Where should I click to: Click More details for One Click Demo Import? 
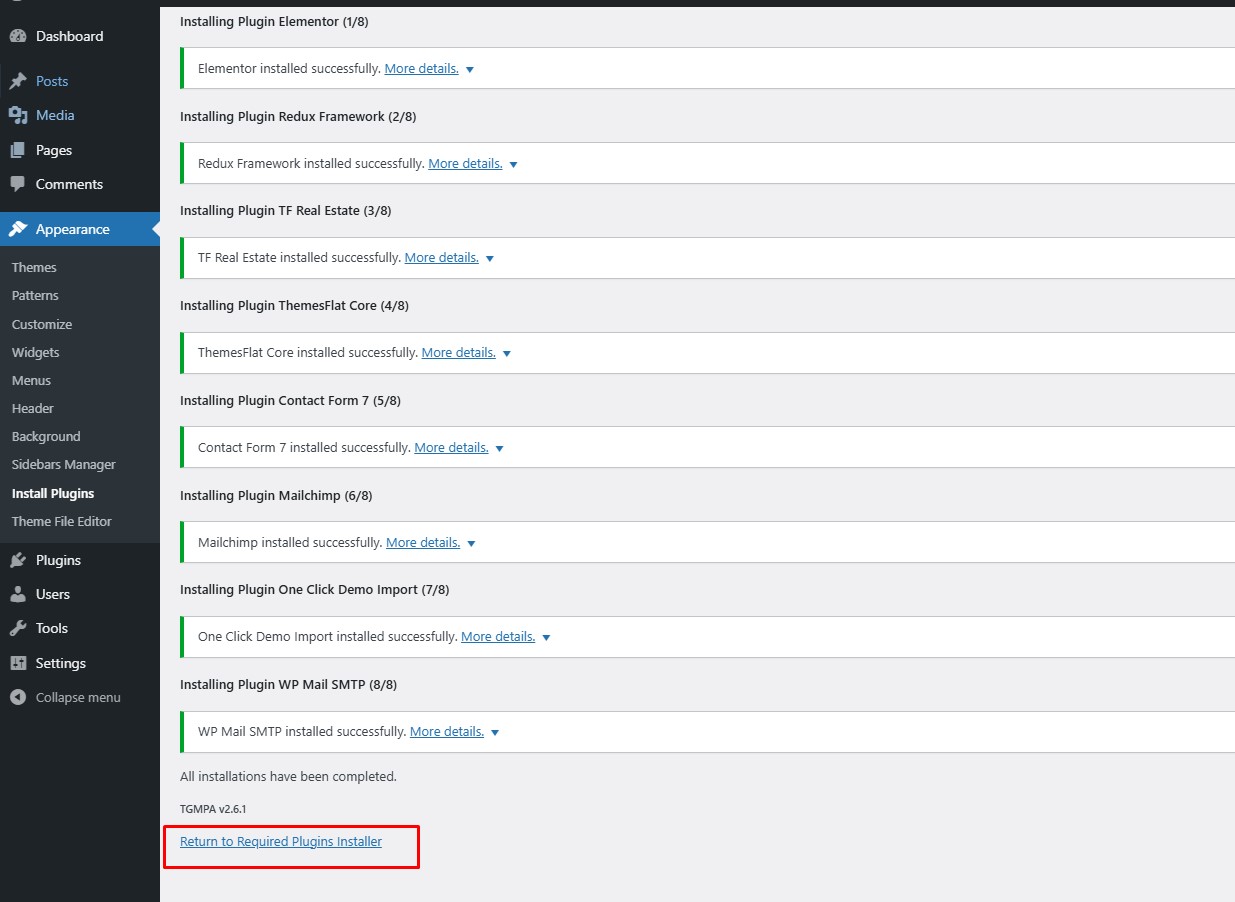tap(498, 636)
